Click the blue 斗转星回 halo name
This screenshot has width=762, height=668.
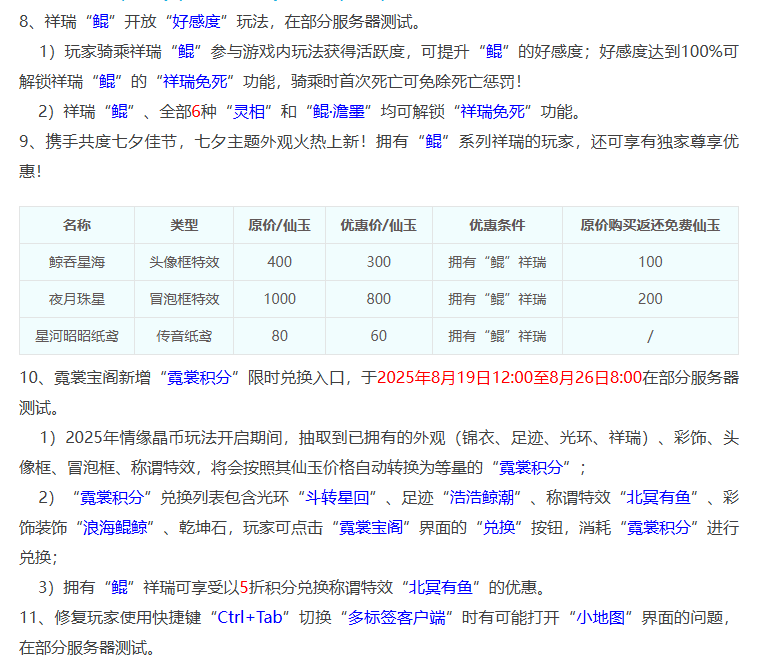point(337,497)
